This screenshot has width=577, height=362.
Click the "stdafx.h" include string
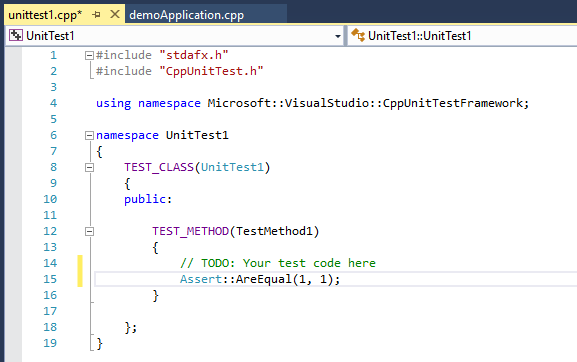194,55
